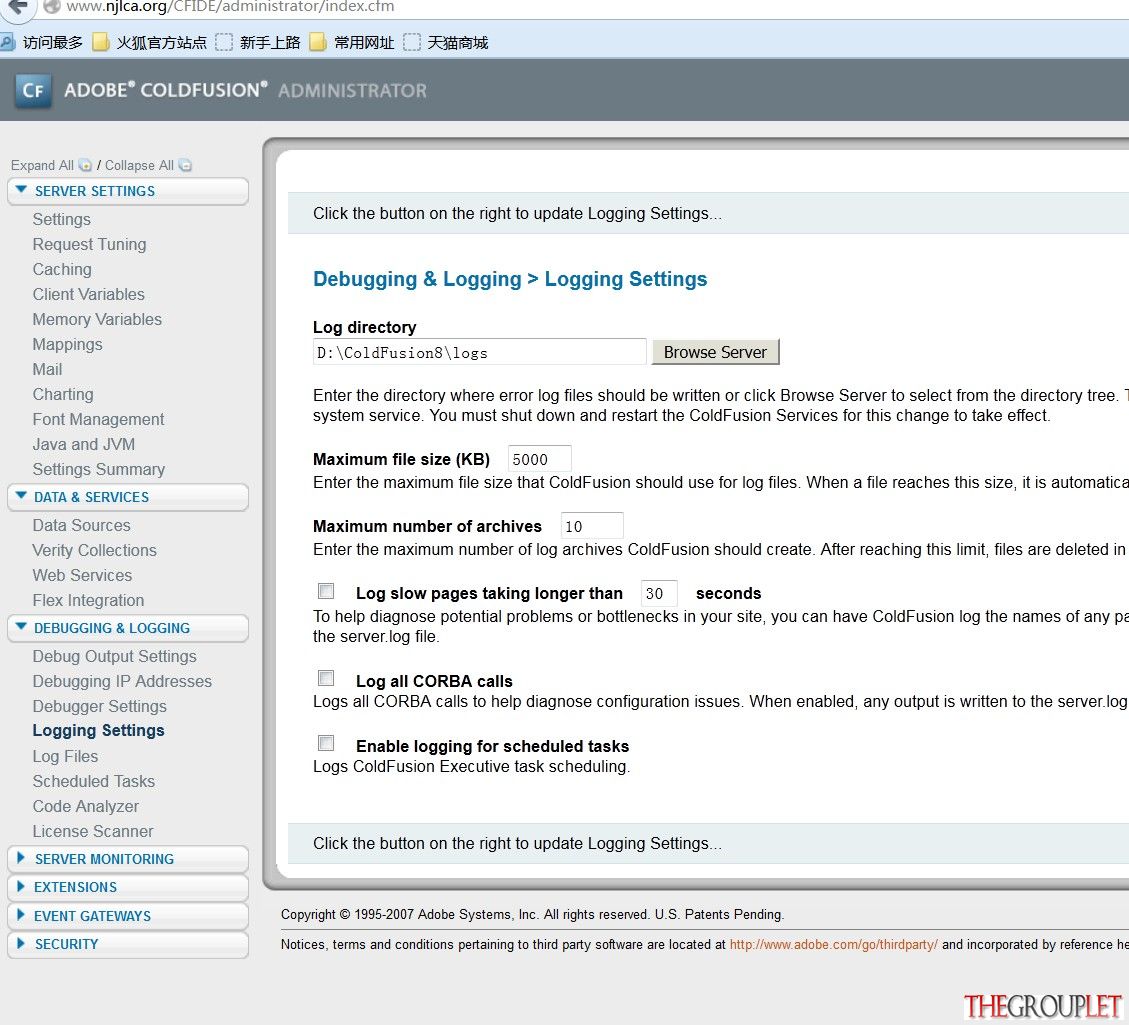Enable Log slow pages checkbox
The image size is (1129, 1025).
tap(326, 591)
